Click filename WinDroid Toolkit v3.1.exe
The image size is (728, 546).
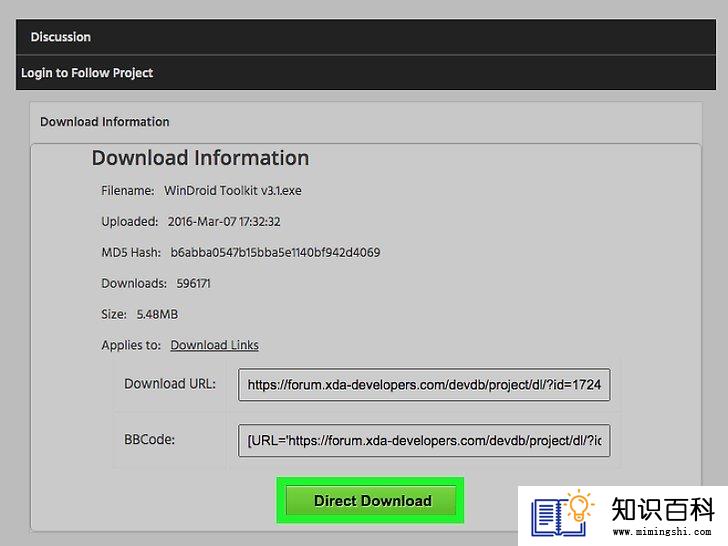(x=233, y=190)
